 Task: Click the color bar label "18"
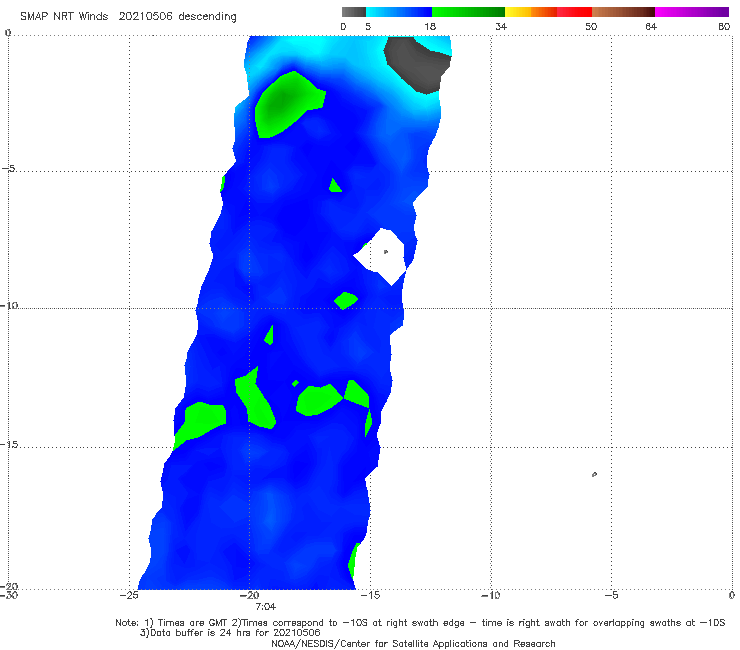[x=430, y=26]
